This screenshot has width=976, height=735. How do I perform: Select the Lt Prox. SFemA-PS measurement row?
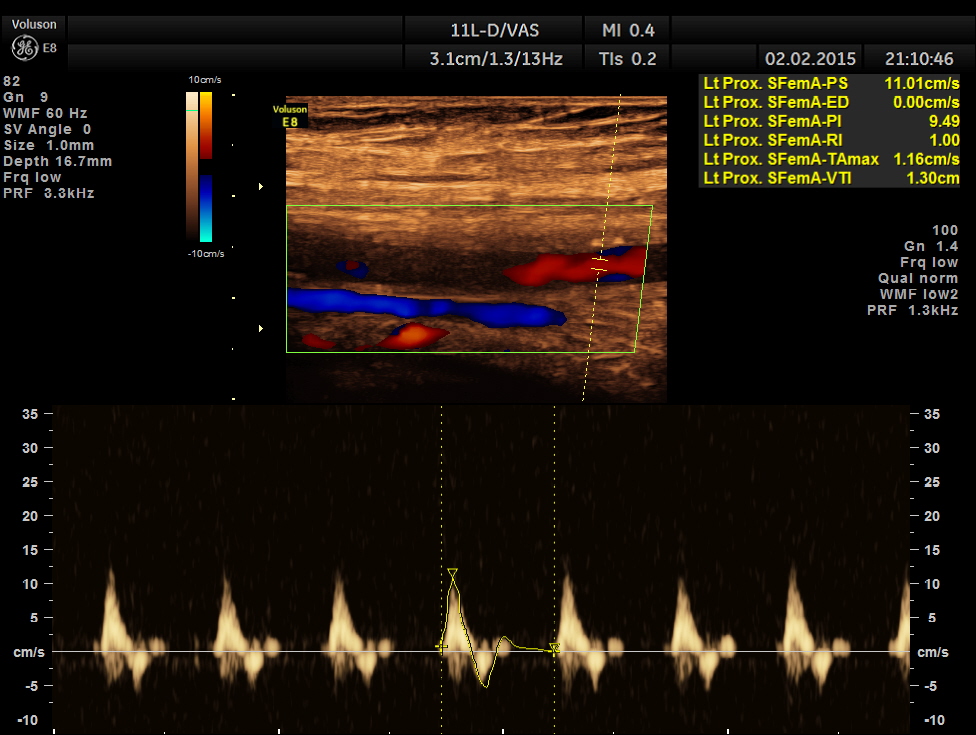(x=831, y=83)
